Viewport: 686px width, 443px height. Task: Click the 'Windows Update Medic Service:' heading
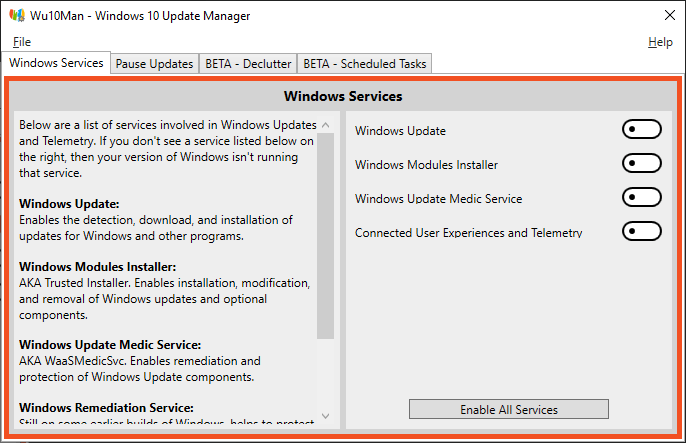110,345
